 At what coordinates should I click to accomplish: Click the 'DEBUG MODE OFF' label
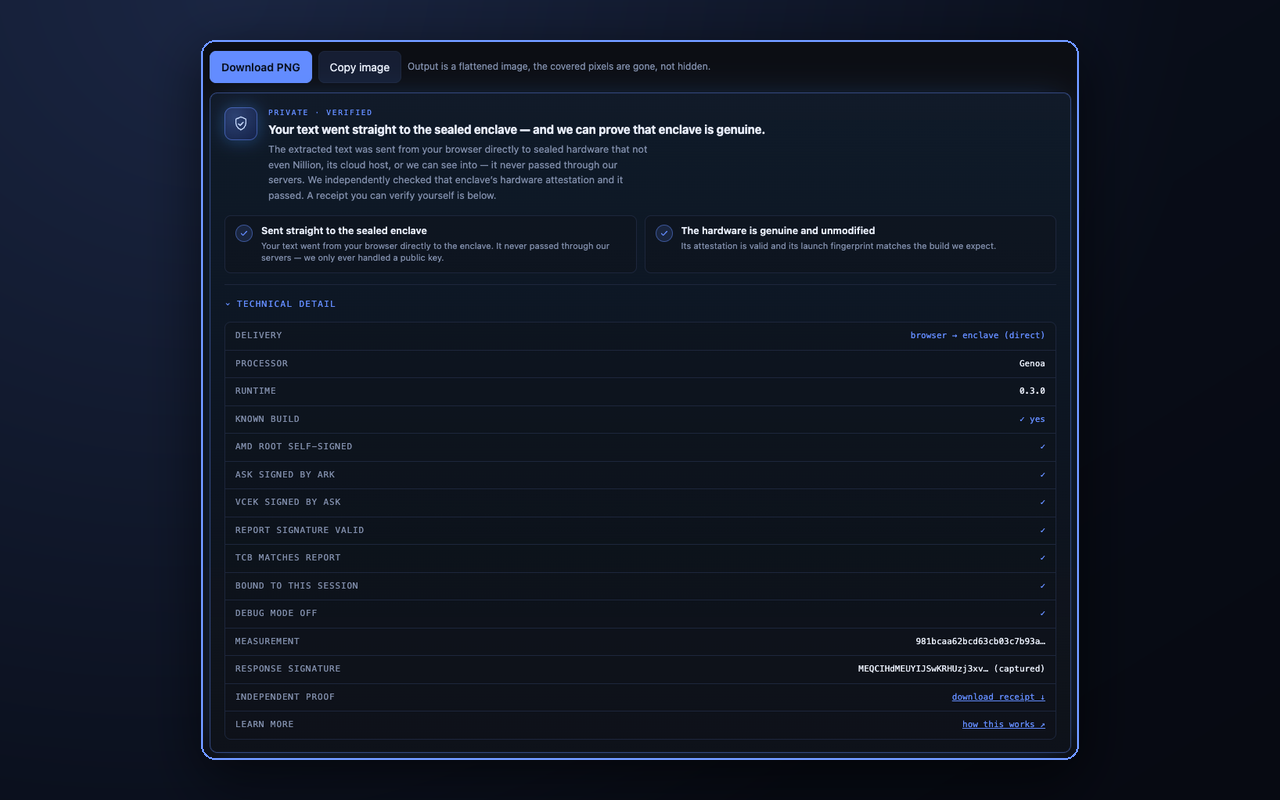(276, 613)
